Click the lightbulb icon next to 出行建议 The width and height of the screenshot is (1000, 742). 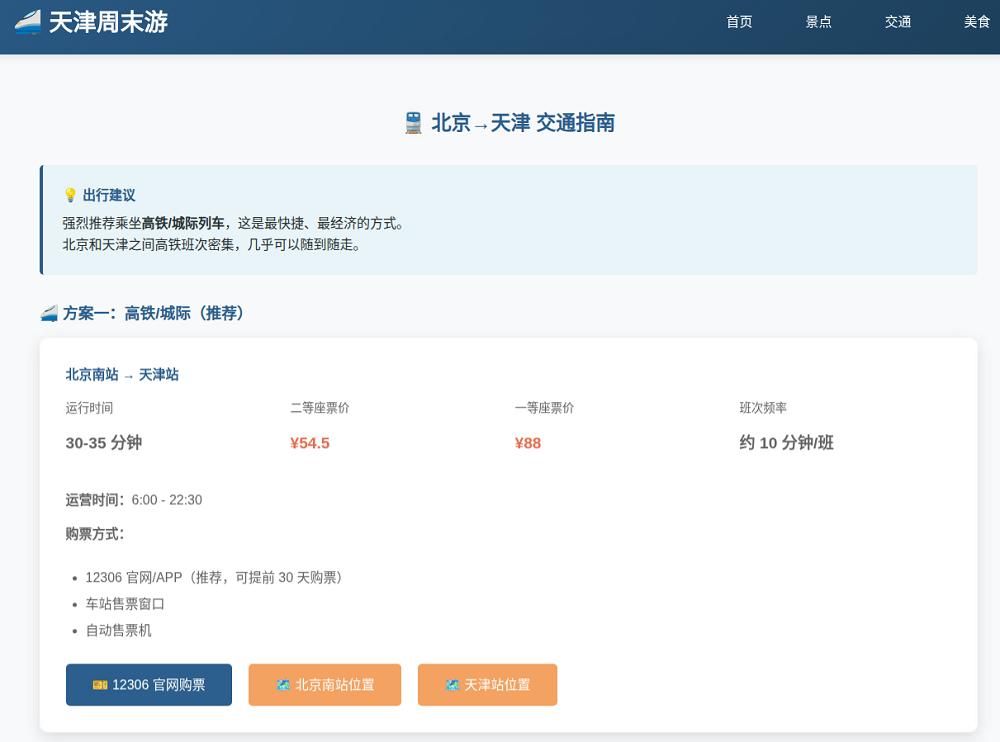click(x=70, y=195)
